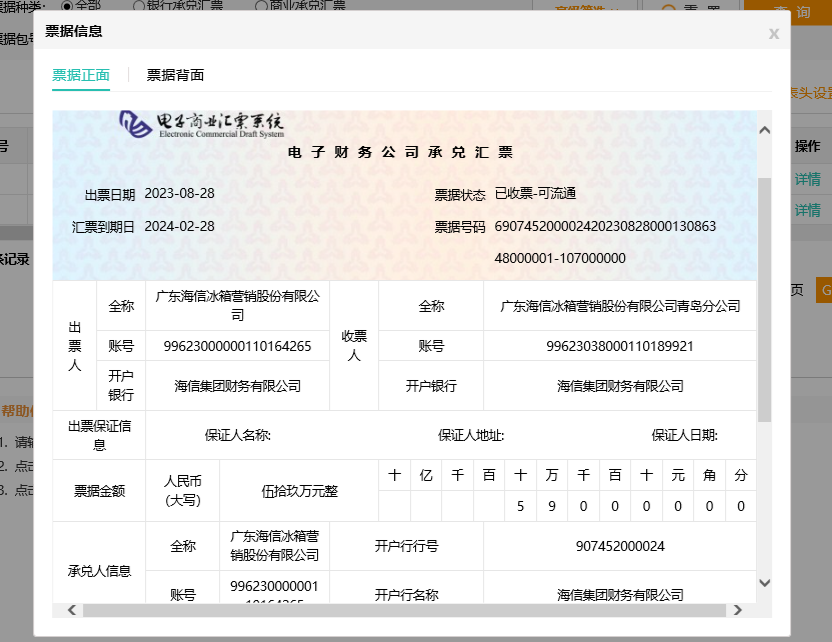Click the horizontal scrollbar thumb below the bill
This screenshot has height=642, width=832.
(x=404, y=610)
